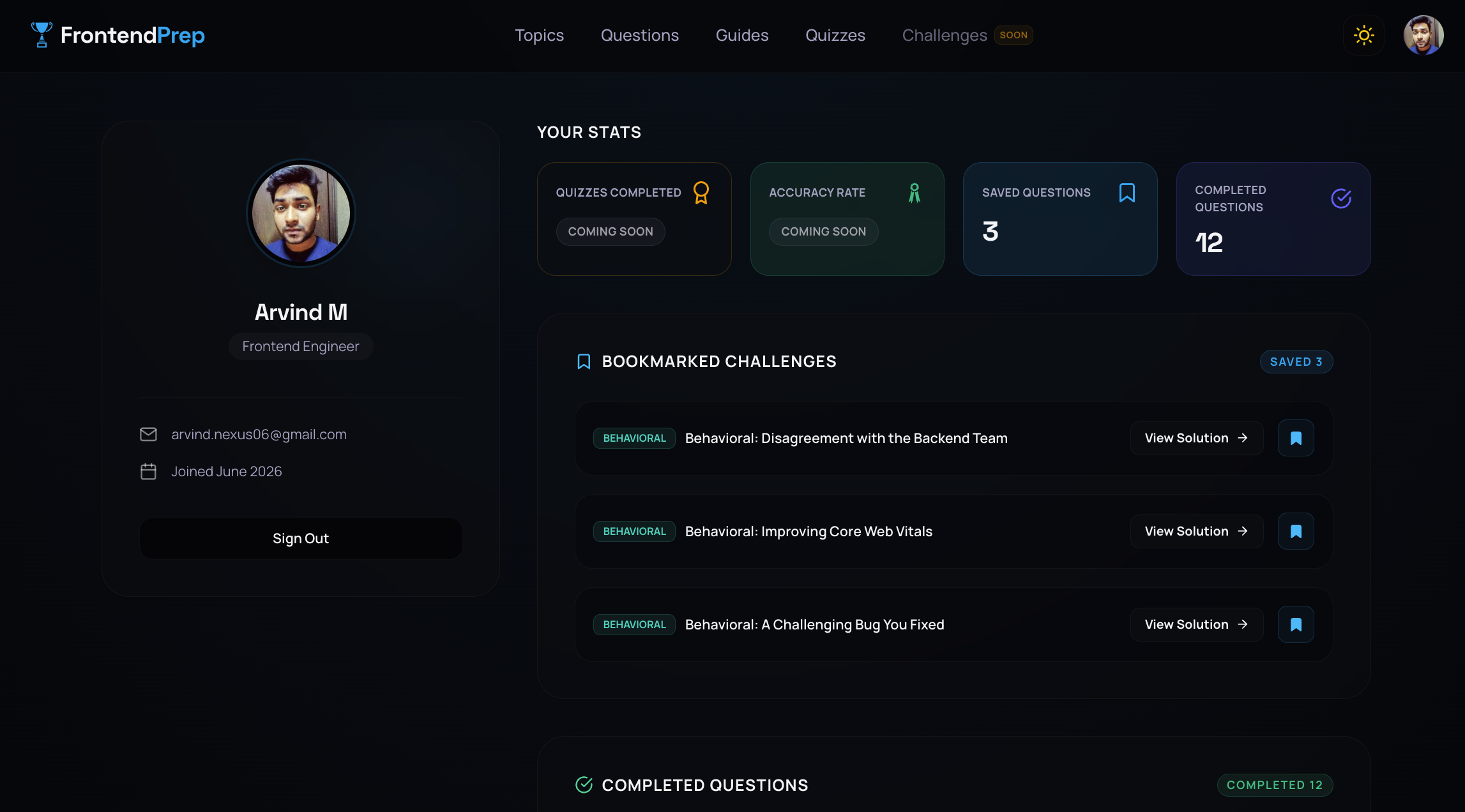The height and width of the screenshot is (812, 1465).
Task: Click the YOUR STATS heading
Action: [589, 132]
